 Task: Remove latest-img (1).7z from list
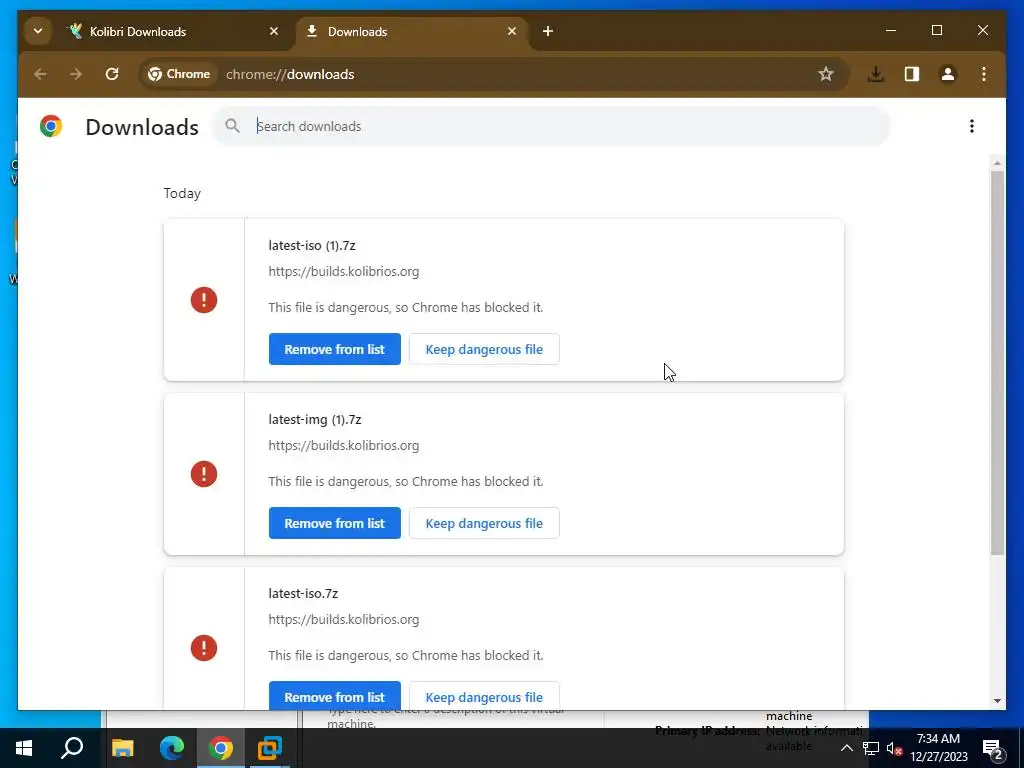point(334,523)
